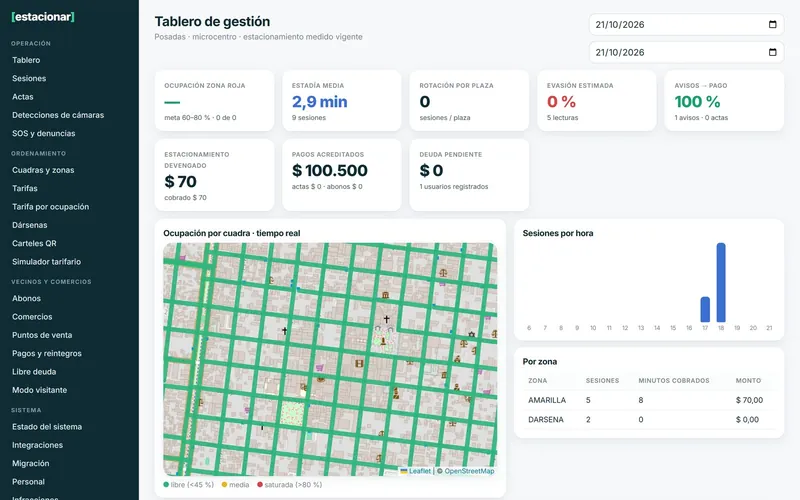The height and width of the screenshot is (500, 800).
Task: Click the MINUTOS COBRADOS column header
Action: coord(673,381)
